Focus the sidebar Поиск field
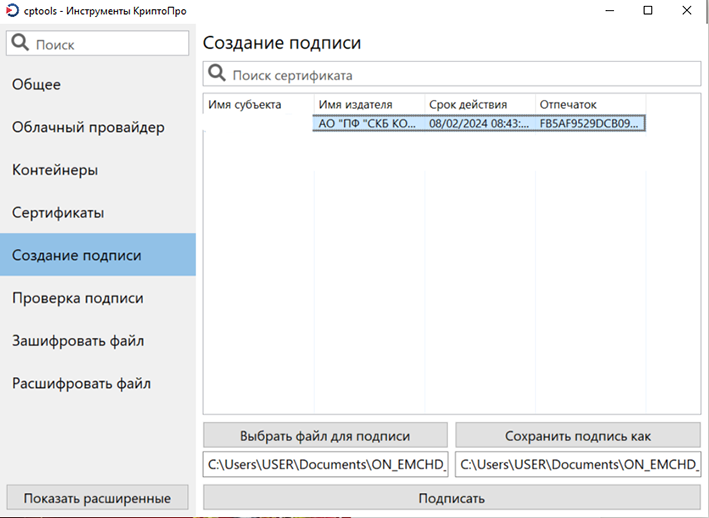709x518 pixels. pyautogui.click(x=98, y=43)
